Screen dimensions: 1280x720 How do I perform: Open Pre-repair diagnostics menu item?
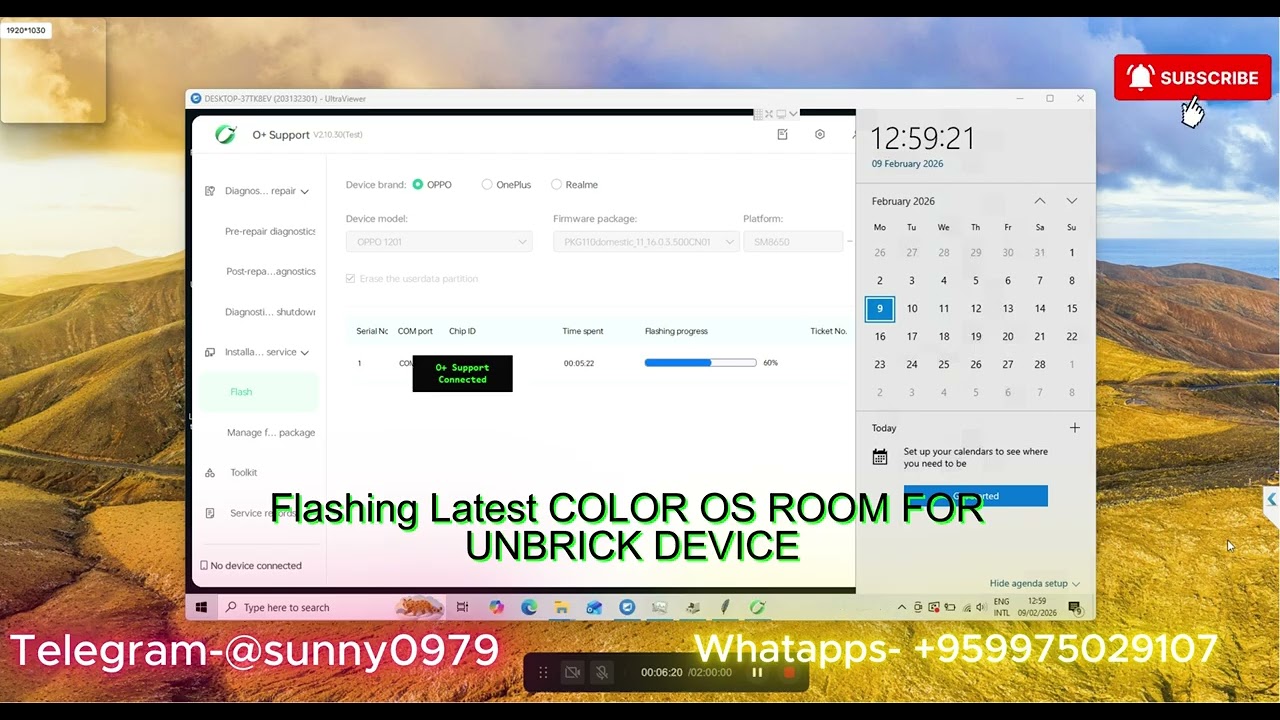[270, 231]
